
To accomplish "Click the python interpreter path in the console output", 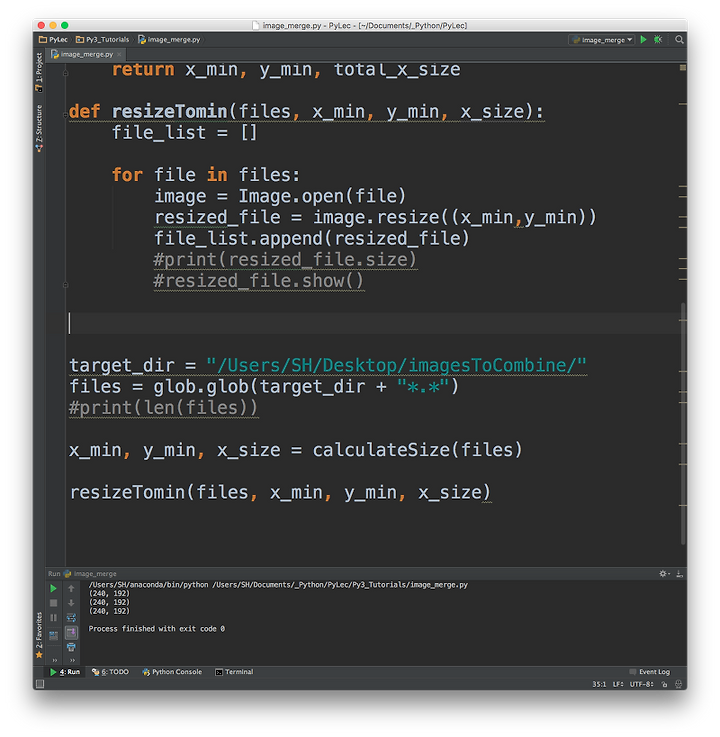I will tap(149, 585).
